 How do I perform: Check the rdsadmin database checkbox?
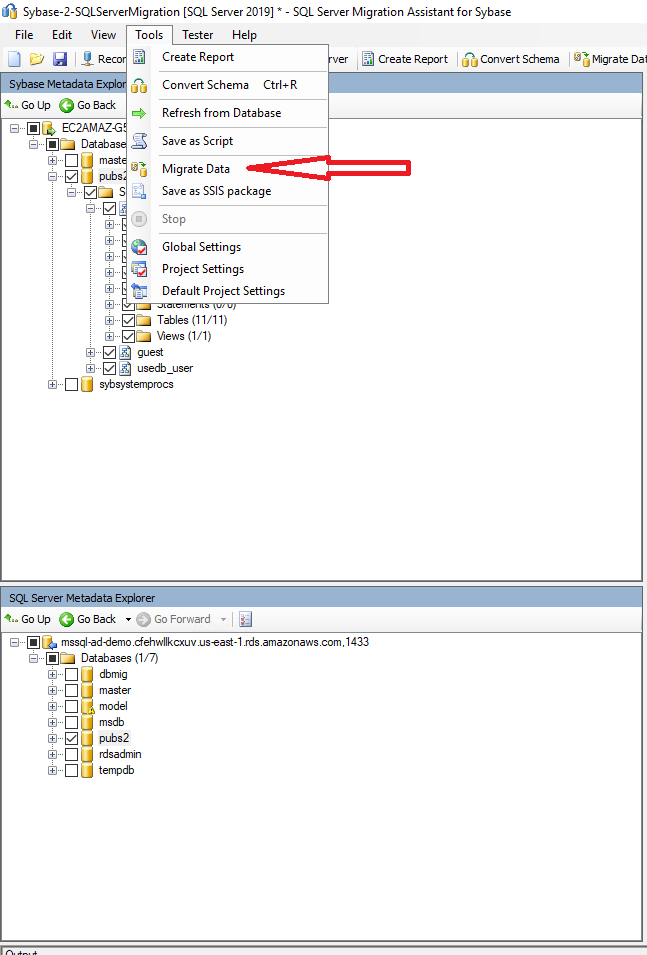click(71, 755)
